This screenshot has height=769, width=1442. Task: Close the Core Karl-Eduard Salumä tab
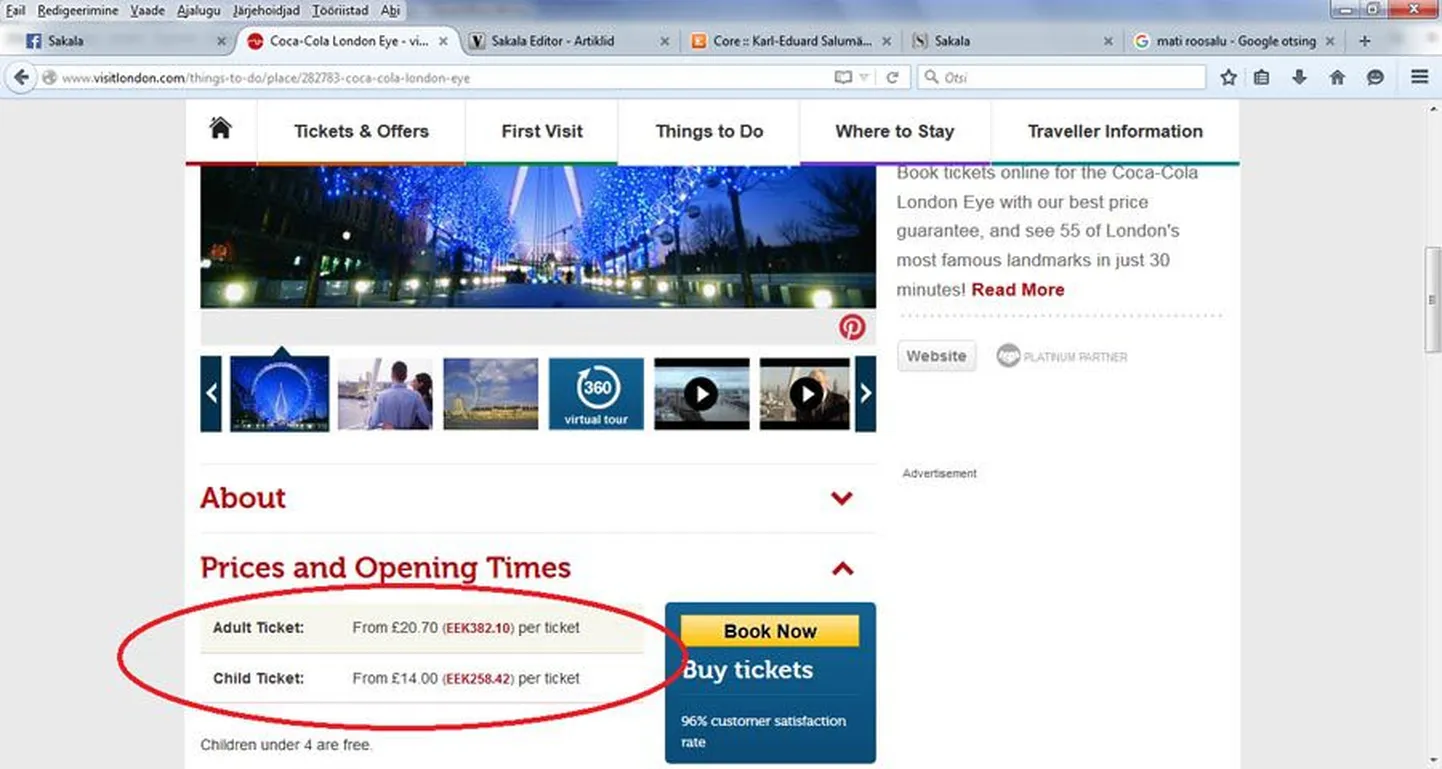pyautogui.click(x=887, y=41)
